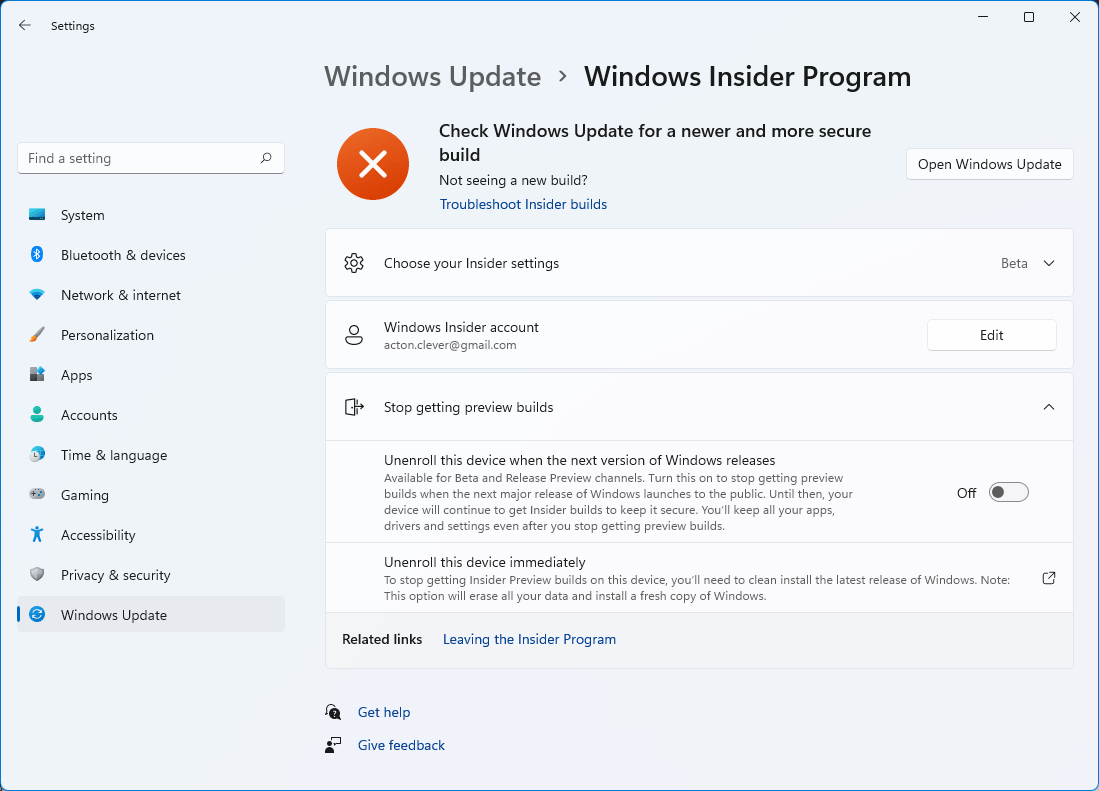Image resolution: width=1099 pixels, height=791 pixels.
Task: Expand the Choose your Insider settings chevron
Action: [x=1049, y=263]
